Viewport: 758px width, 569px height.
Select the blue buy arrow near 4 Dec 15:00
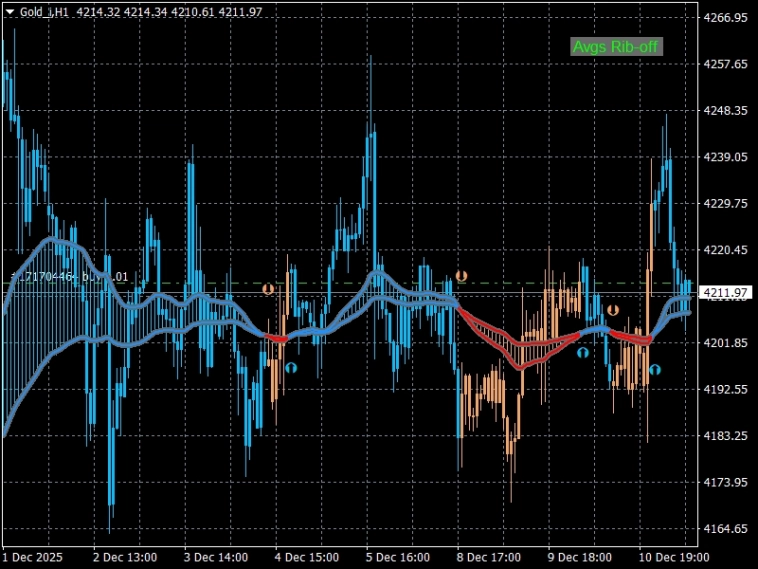coord(291,368)
